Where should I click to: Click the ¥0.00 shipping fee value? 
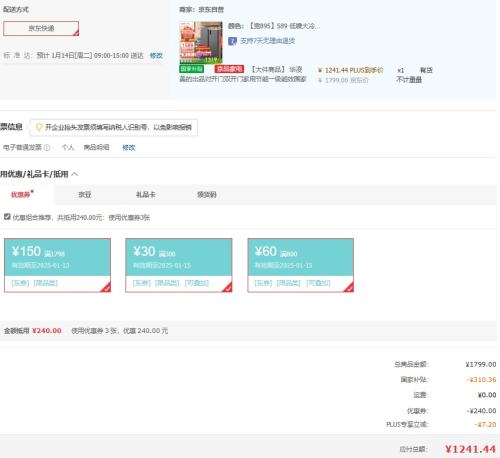(487, 395)
